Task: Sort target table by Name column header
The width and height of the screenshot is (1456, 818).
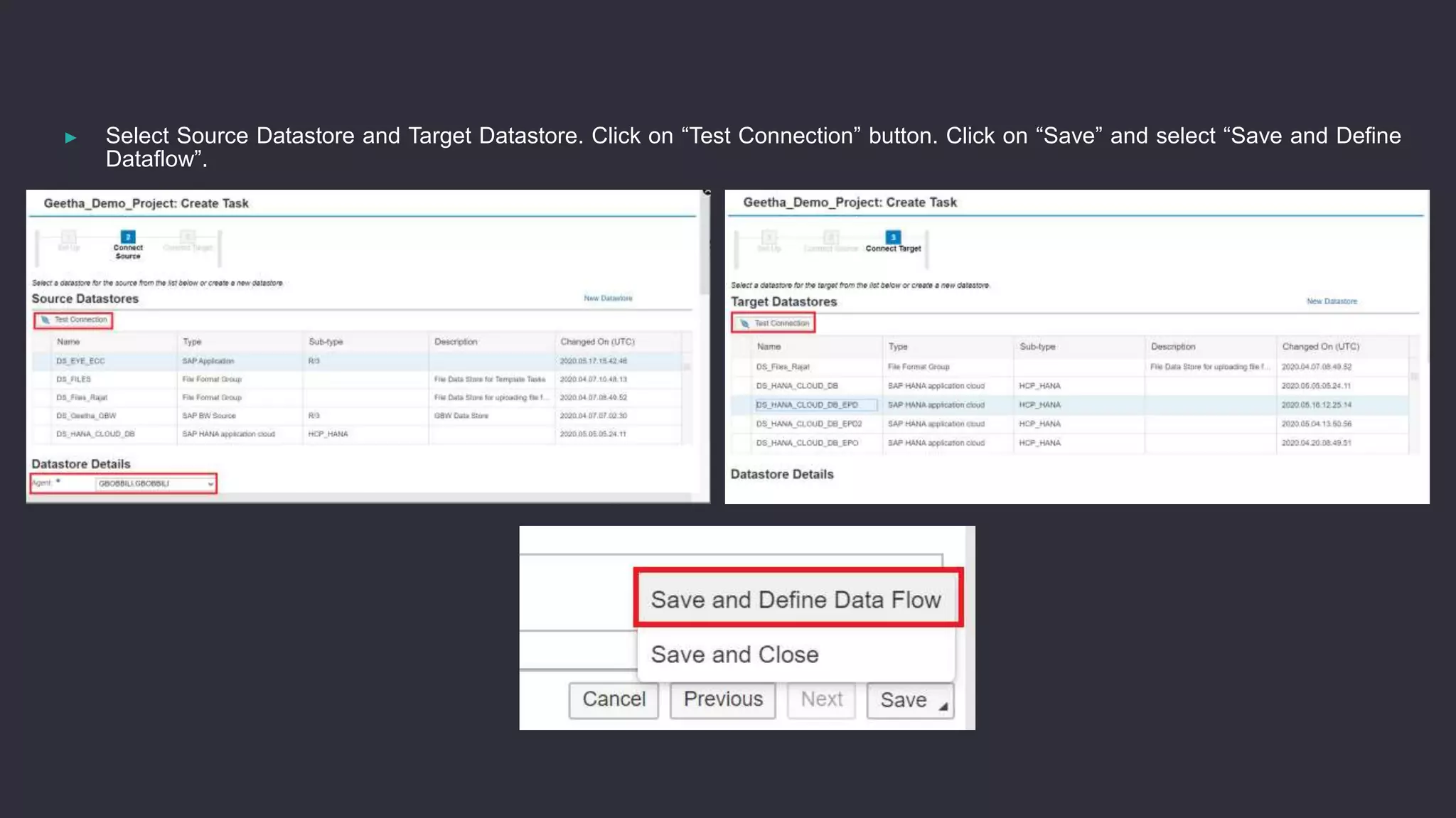Action: coord(769,347)
